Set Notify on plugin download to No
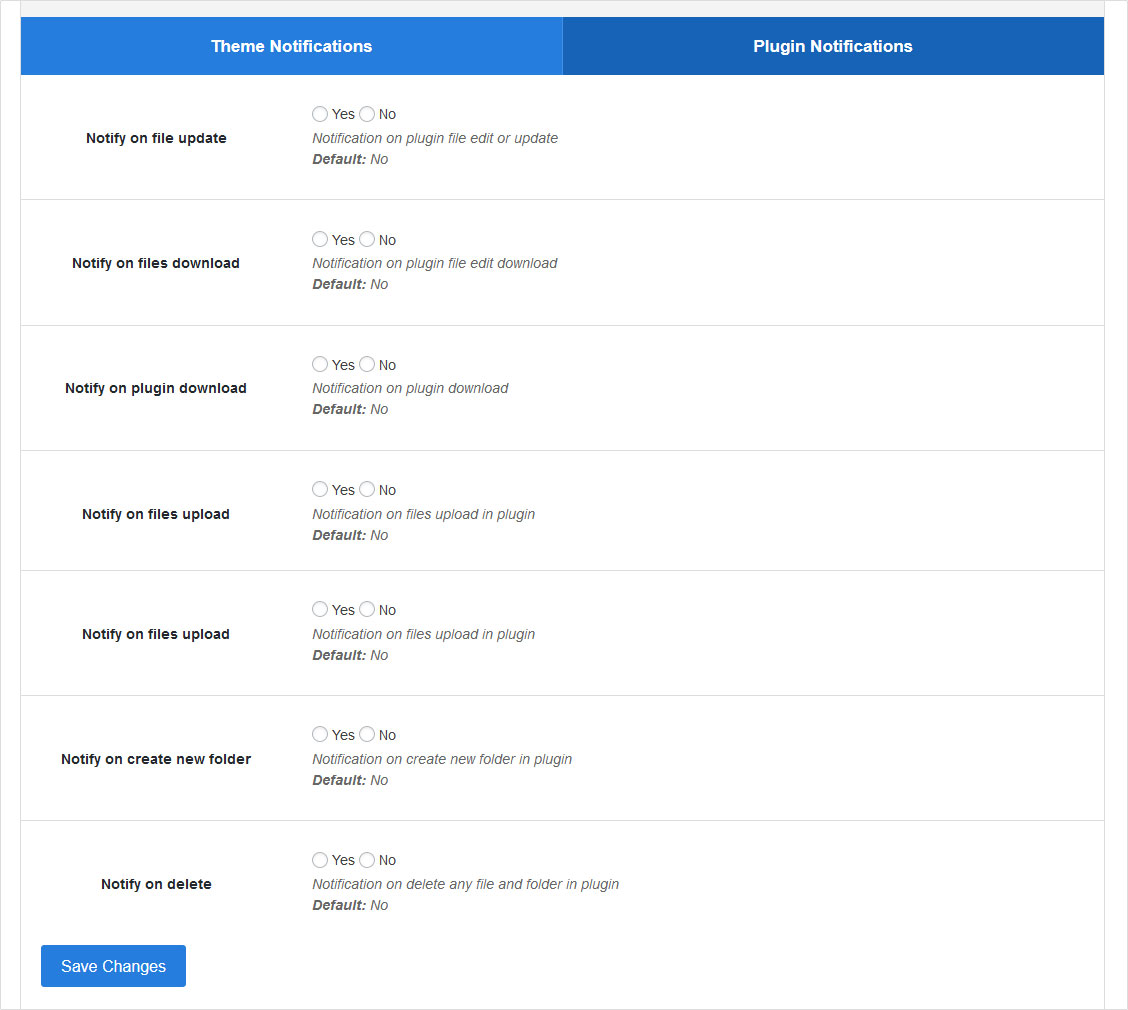Screen dimensions: 1128x1010 (x=367, y=364)
